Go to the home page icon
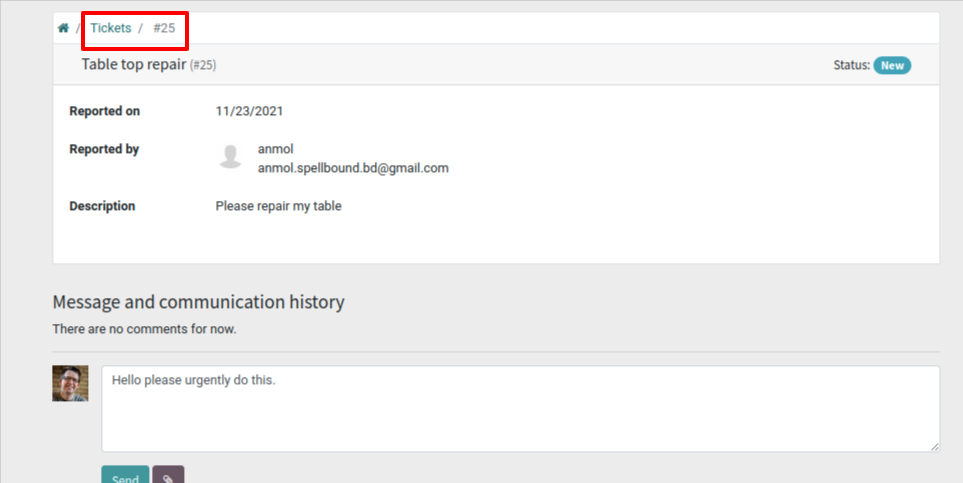This screenshot has height=483, width=963. pyautogui.click(x=64, y=28)
